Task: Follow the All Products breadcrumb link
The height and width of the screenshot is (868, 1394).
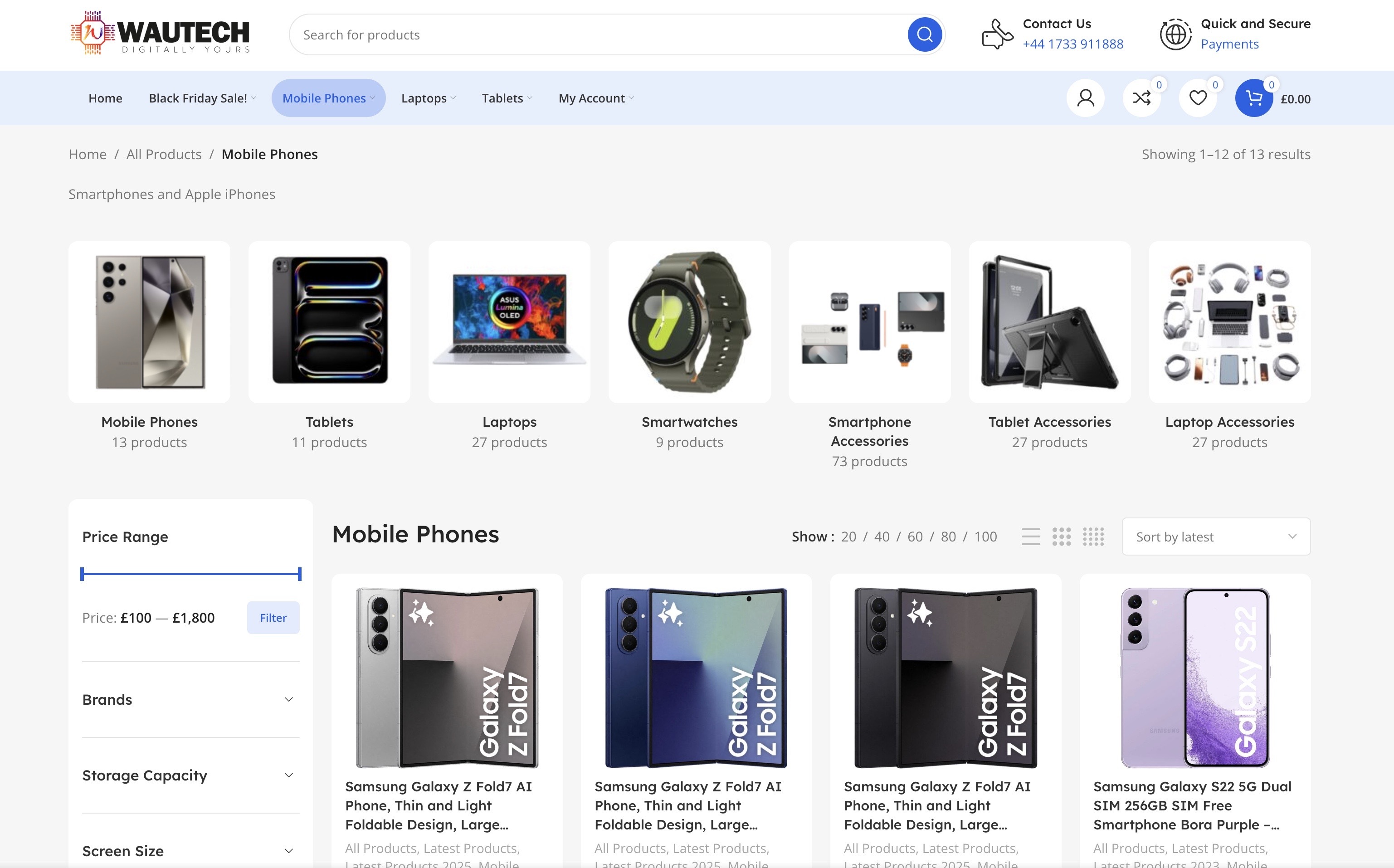Action: [164, 155]
